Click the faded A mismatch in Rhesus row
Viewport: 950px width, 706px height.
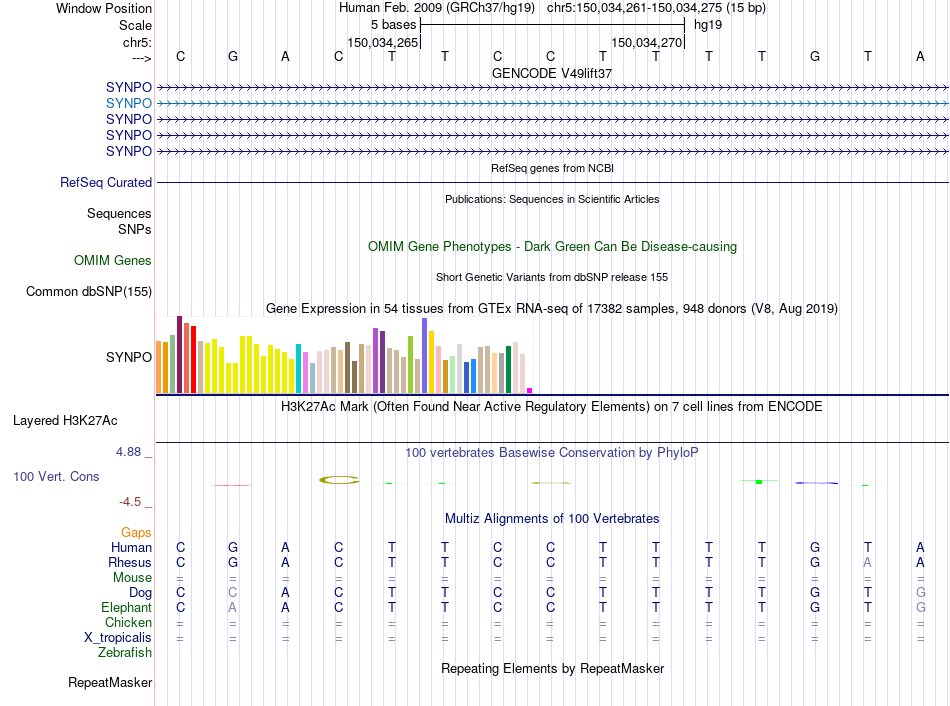point(868,562)
